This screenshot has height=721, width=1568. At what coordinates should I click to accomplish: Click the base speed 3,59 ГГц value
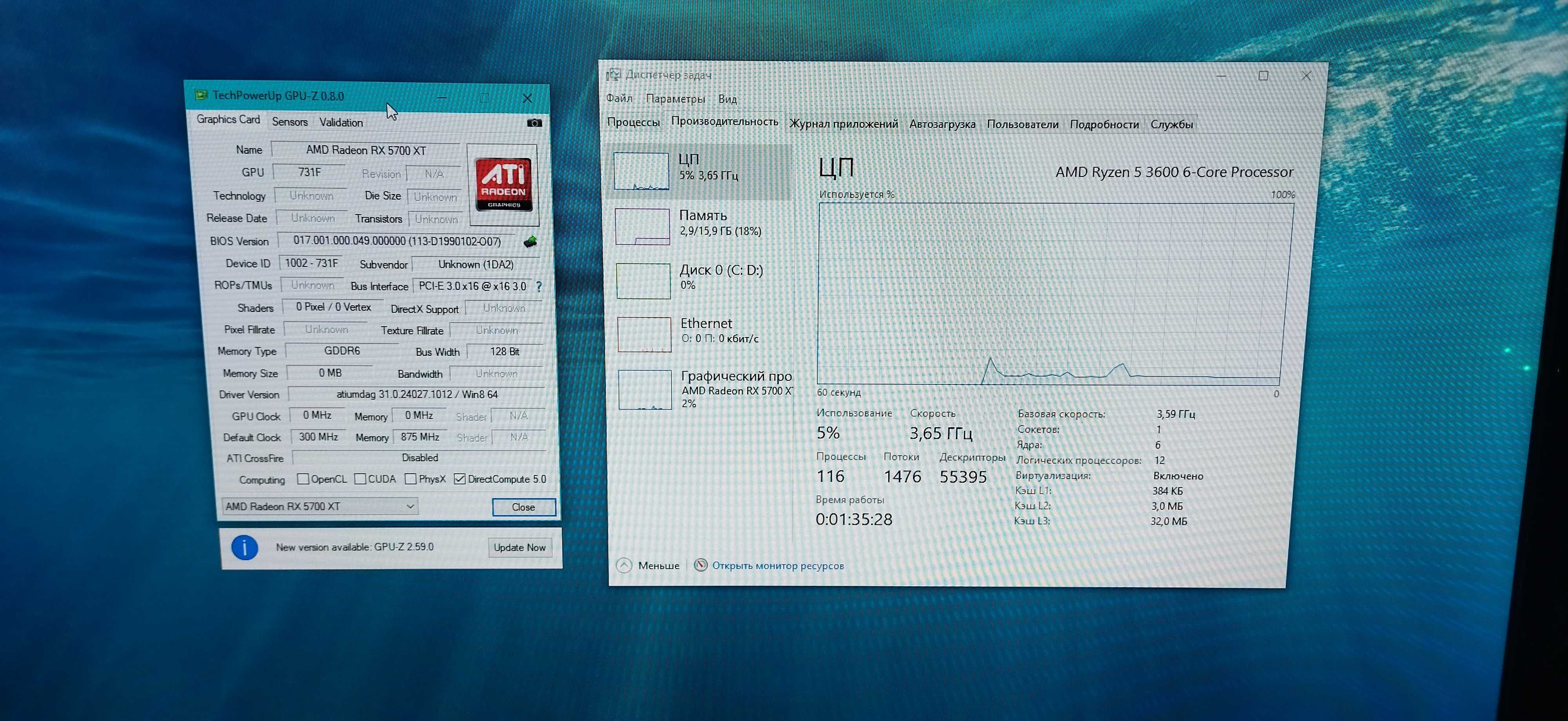pos(1176,414)
